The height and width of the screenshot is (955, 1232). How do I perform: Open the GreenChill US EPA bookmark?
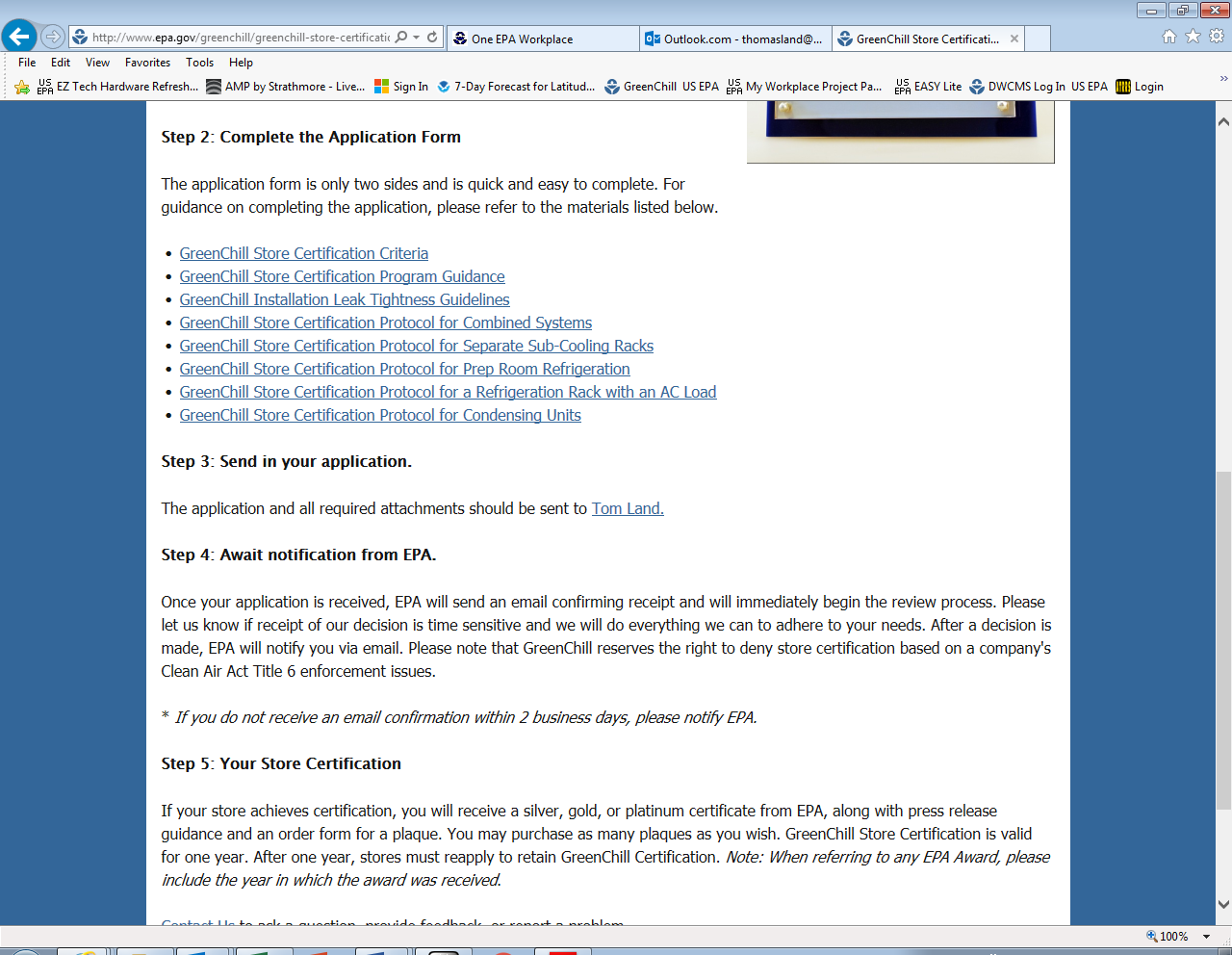coord(662,87)
